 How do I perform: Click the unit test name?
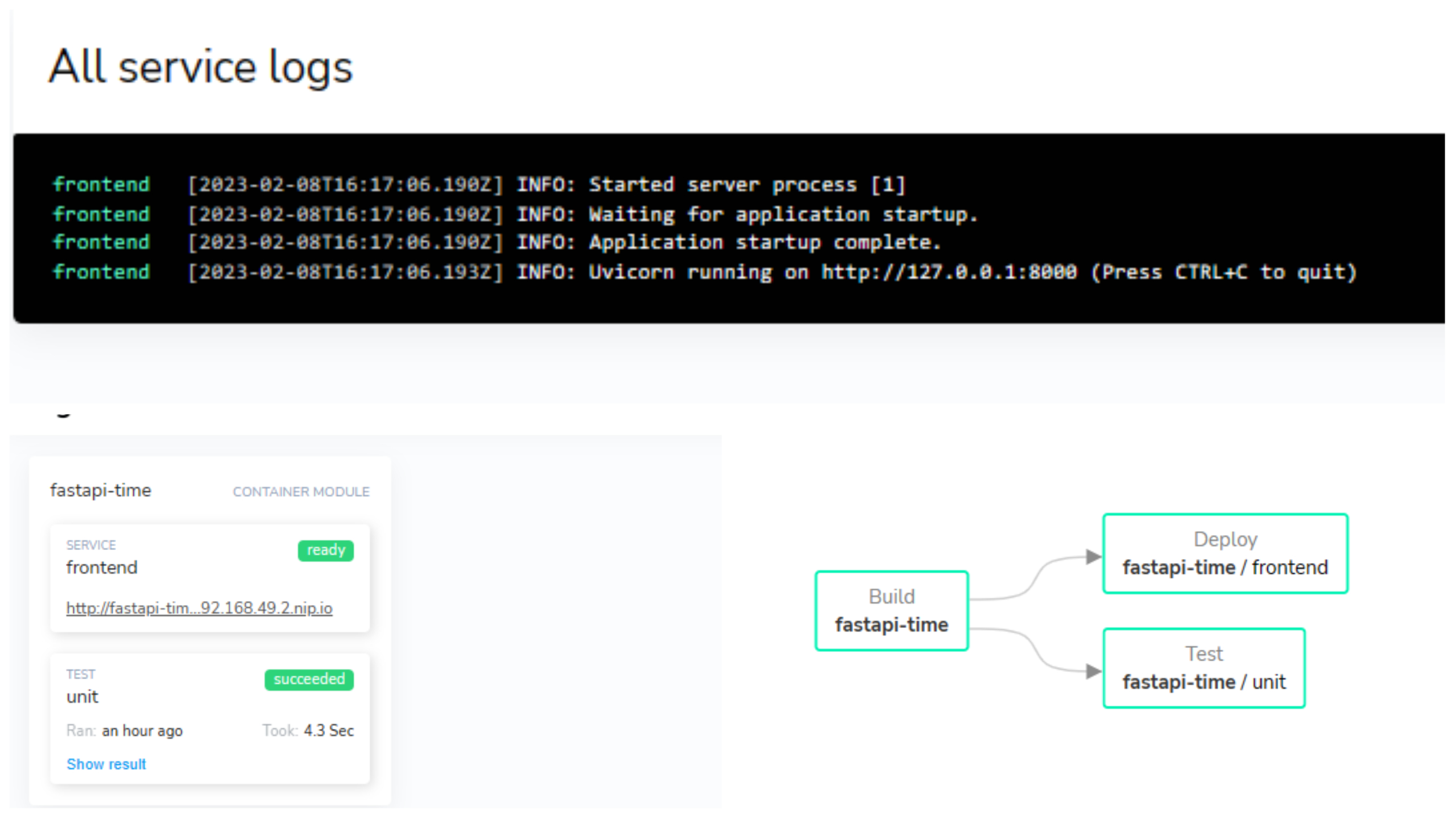(x=82, y=697)
